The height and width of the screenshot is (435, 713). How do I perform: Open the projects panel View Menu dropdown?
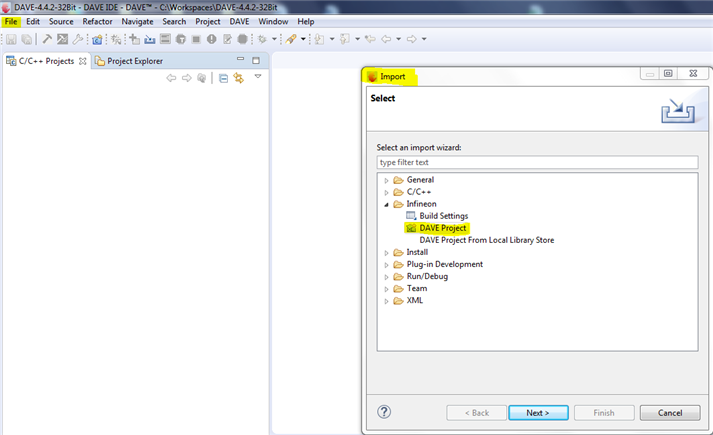click(x=257, y=77)
